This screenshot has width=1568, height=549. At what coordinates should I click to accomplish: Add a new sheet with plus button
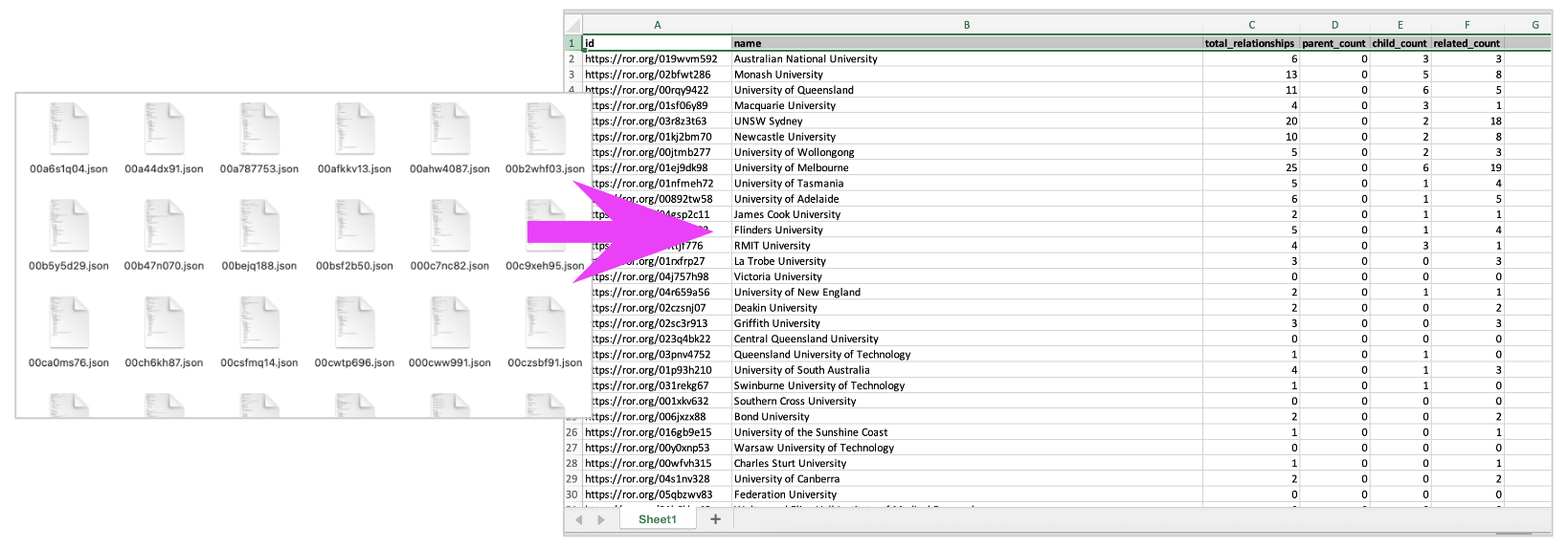pos(715,519)
